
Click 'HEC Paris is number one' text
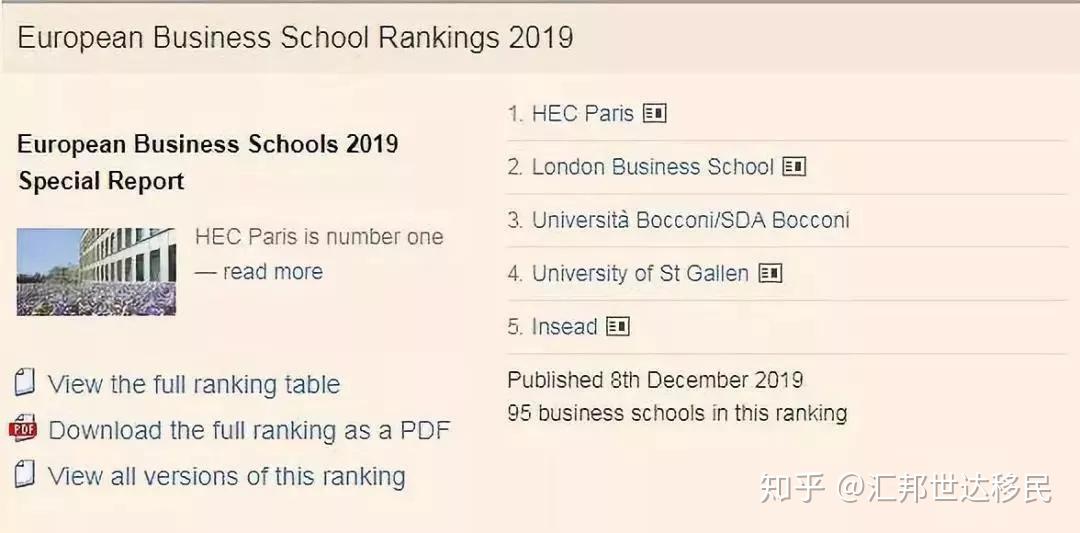coord(319,237)
